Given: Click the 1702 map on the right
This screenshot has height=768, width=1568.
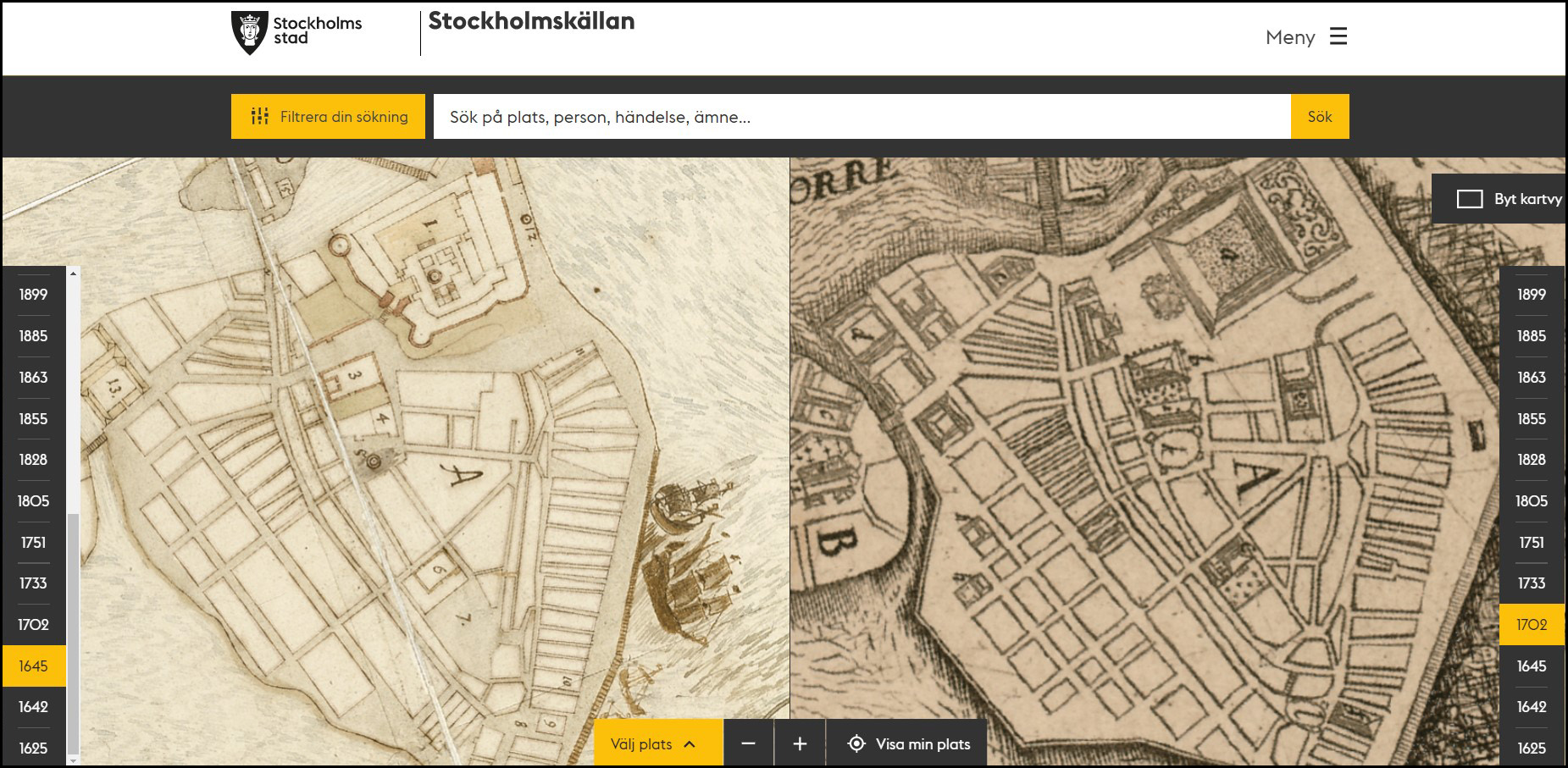Looking at the screenshot, I should click(1177, 461).
